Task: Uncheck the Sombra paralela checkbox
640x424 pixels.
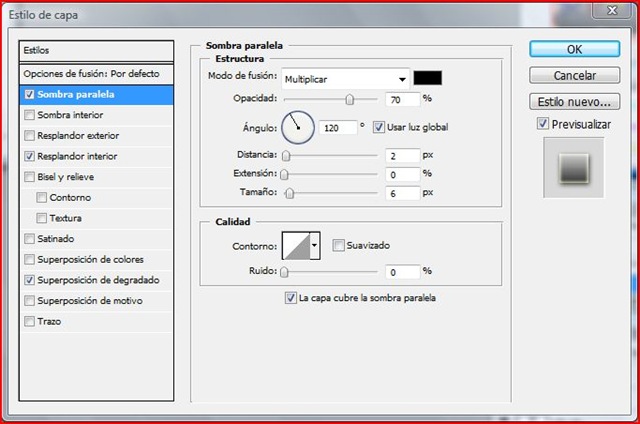Action: 29,95
